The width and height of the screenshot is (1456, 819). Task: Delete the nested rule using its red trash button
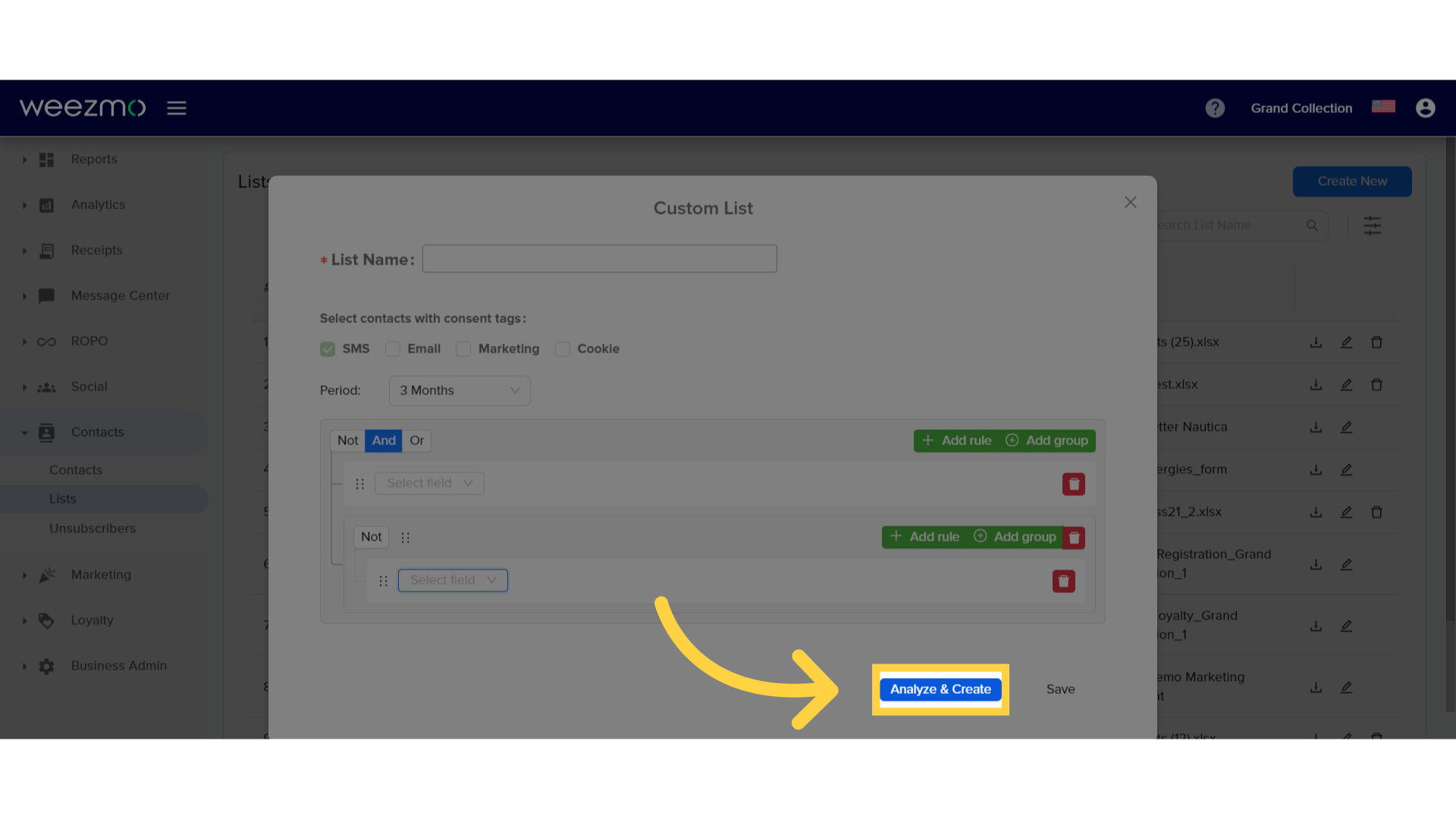1064,581
